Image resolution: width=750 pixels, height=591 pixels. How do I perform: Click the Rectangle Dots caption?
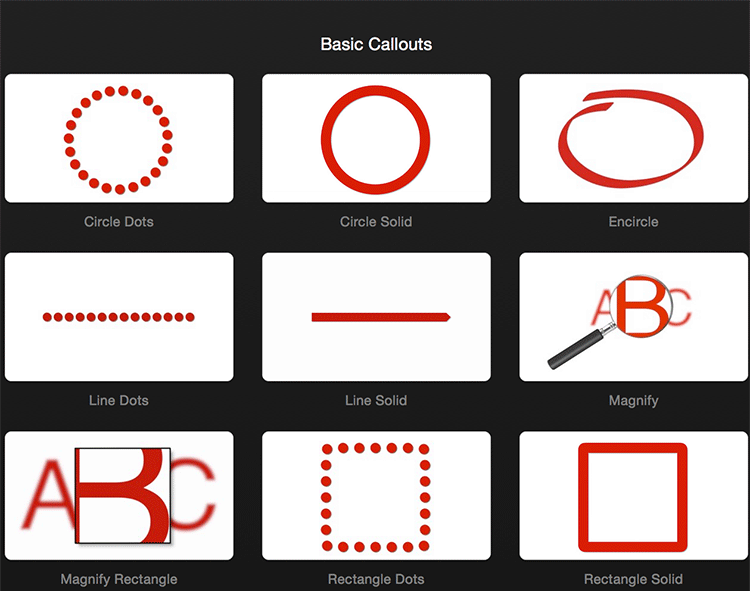pos(376,580)
